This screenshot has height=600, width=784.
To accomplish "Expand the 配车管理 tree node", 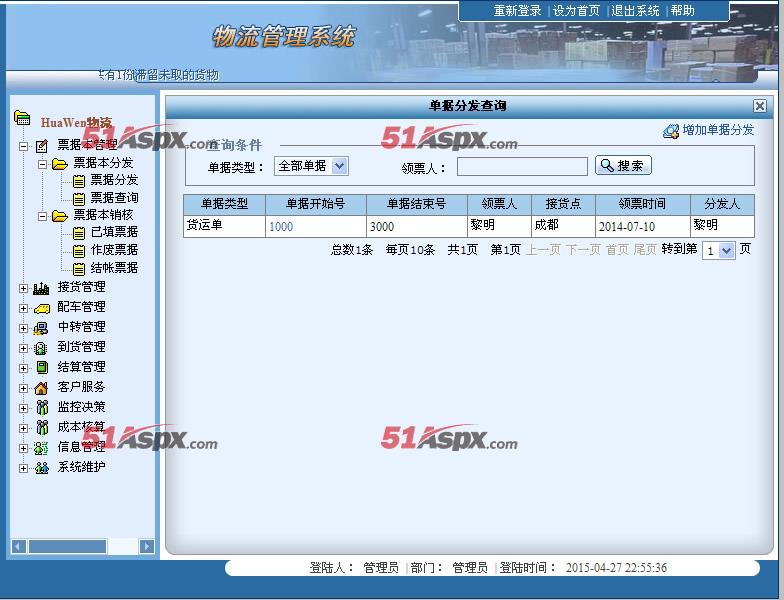I will [24, 308].
